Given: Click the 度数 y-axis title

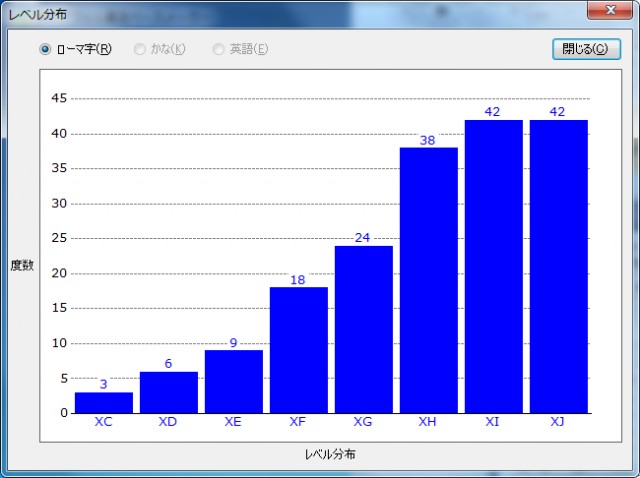Looking at the screenshot, I should coord(22,266).
